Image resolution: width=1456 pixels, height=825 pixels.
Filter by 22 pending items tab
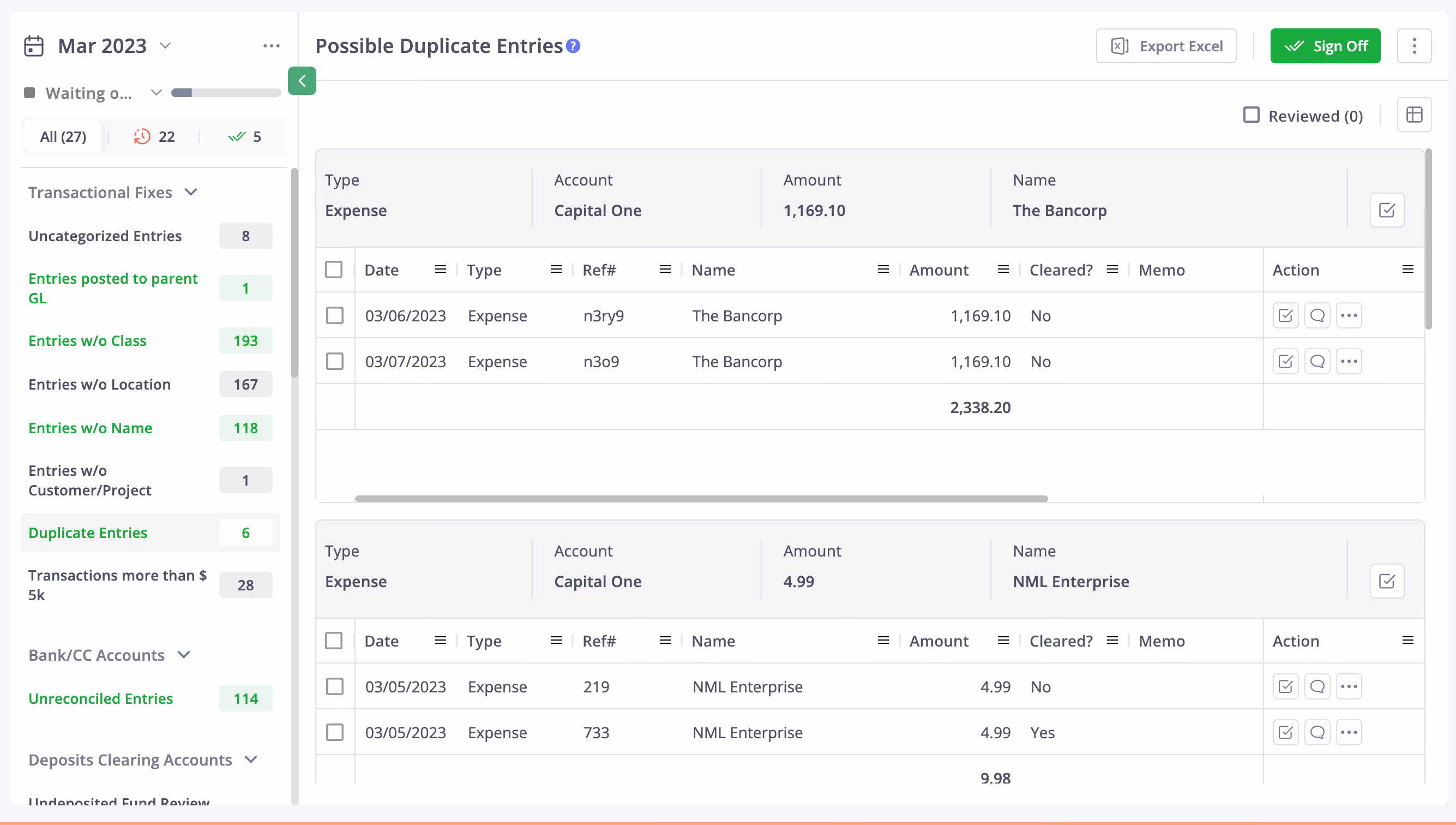[x=154, y=136]
